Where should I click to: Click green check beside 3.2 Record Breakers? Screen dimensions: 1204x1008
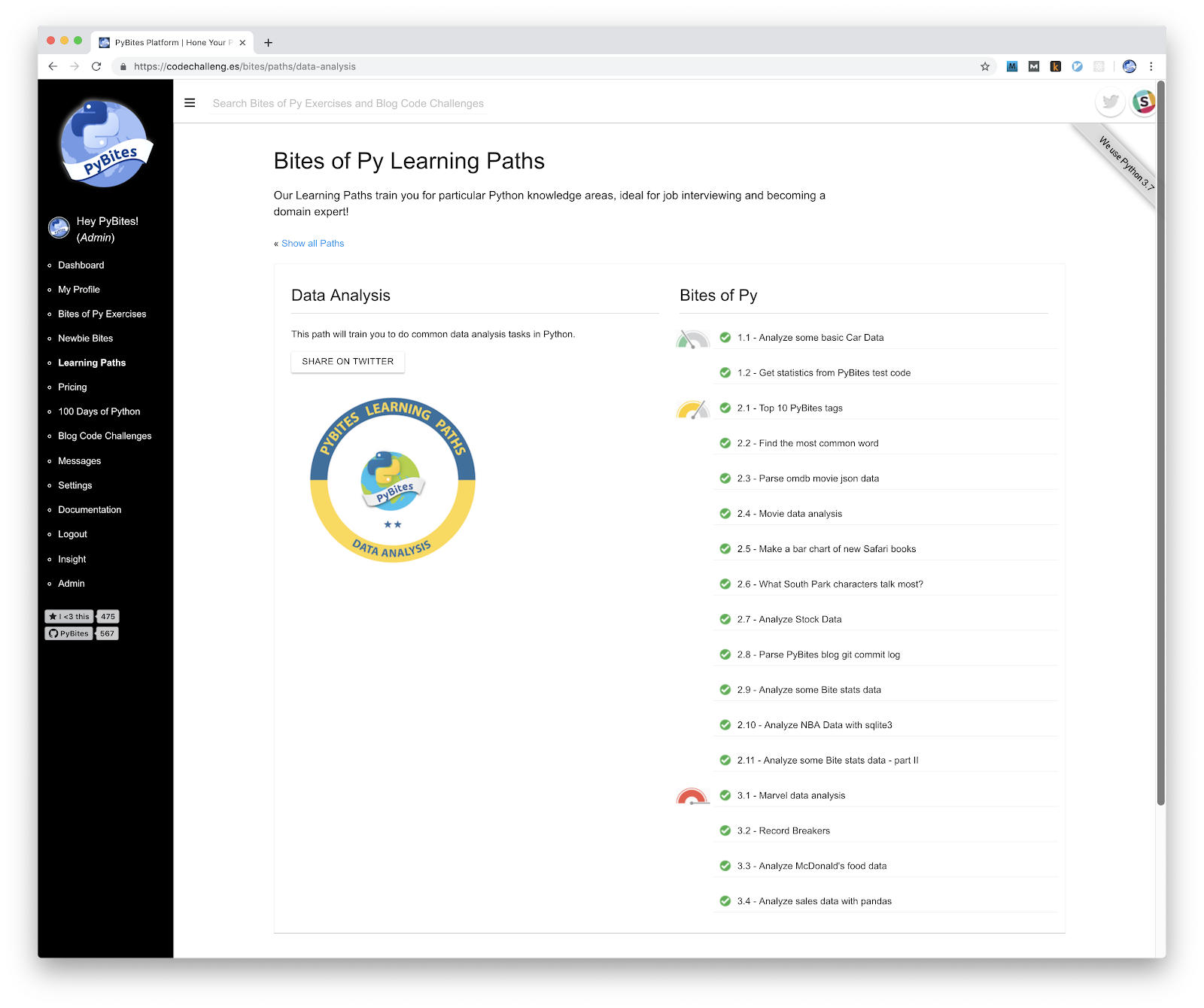tap(725, 830)
